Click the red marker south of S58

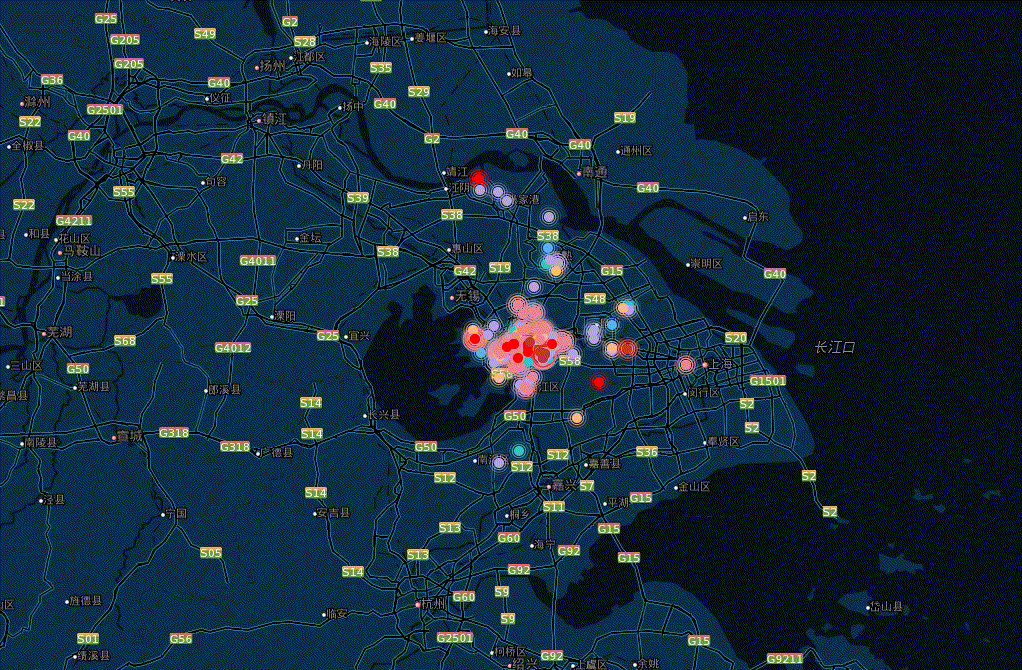pos(598,382)
